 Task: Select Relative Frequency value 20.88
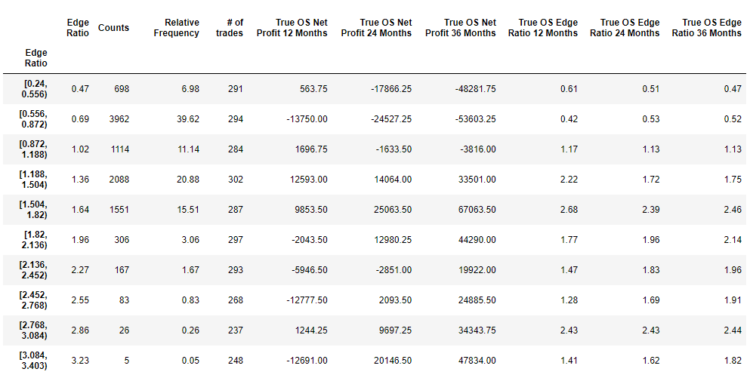click(188, 179)
